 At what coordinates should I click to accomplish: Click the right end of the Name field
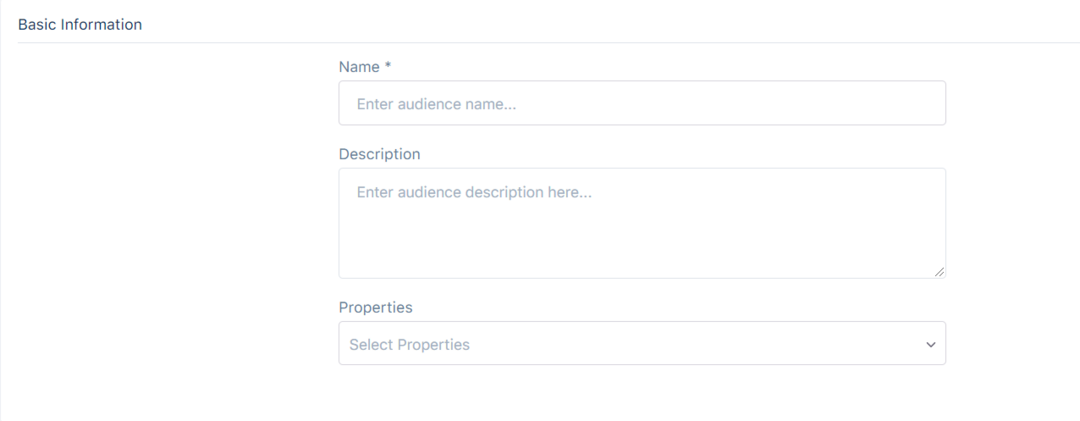(923, 103)
